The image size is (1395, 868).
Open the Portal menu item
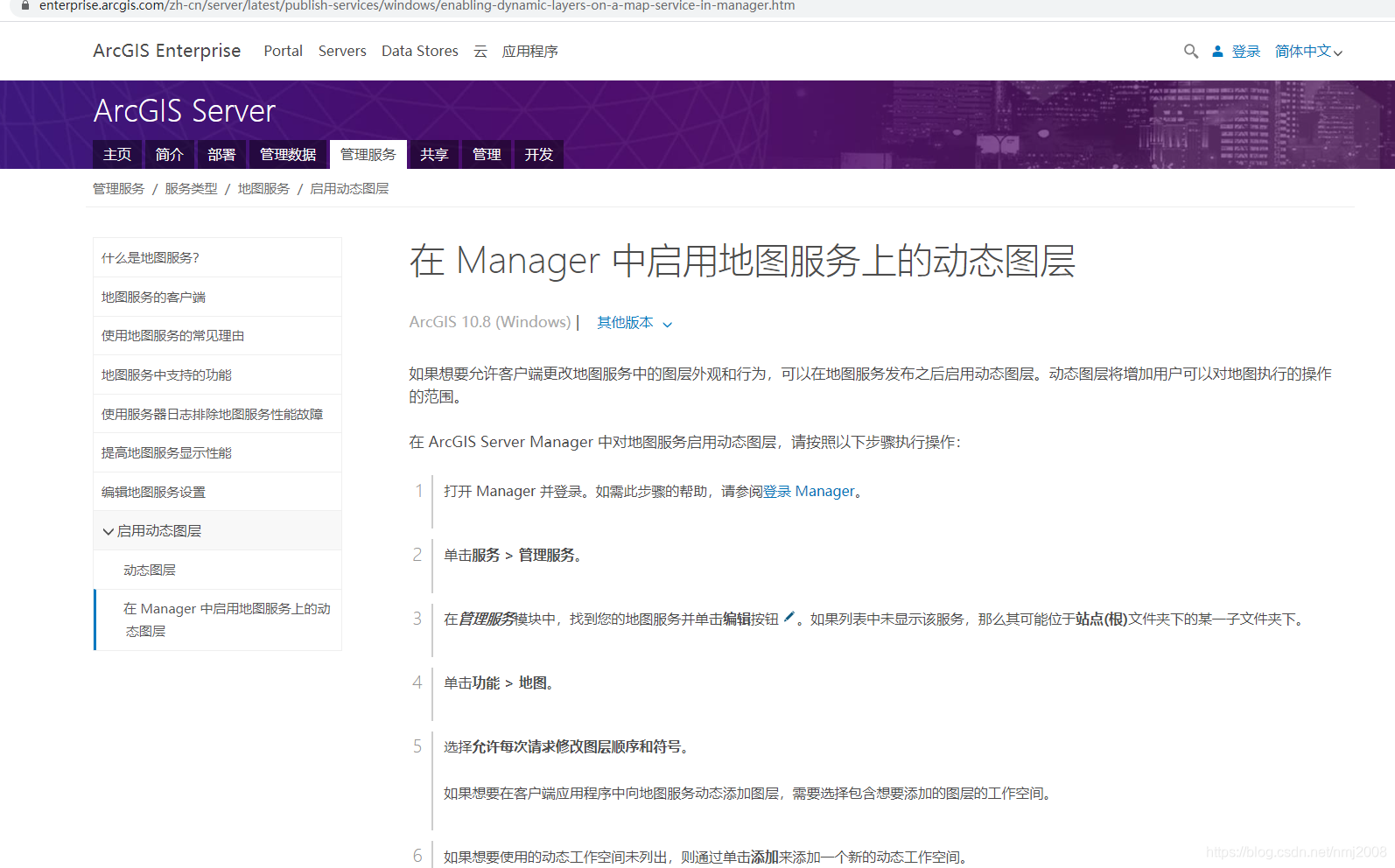click(283, 52)
